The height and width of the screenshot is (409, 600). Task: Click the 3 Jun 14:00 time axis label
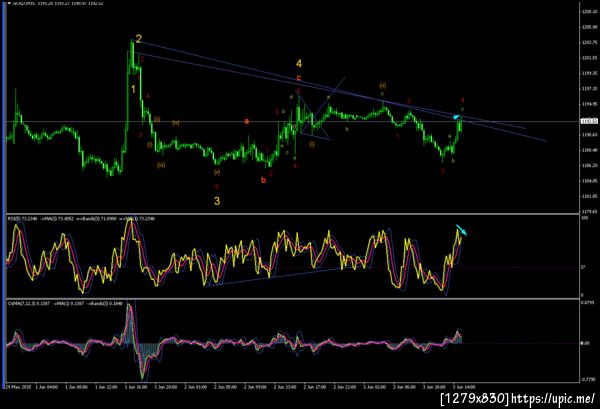tap(464, 387)
